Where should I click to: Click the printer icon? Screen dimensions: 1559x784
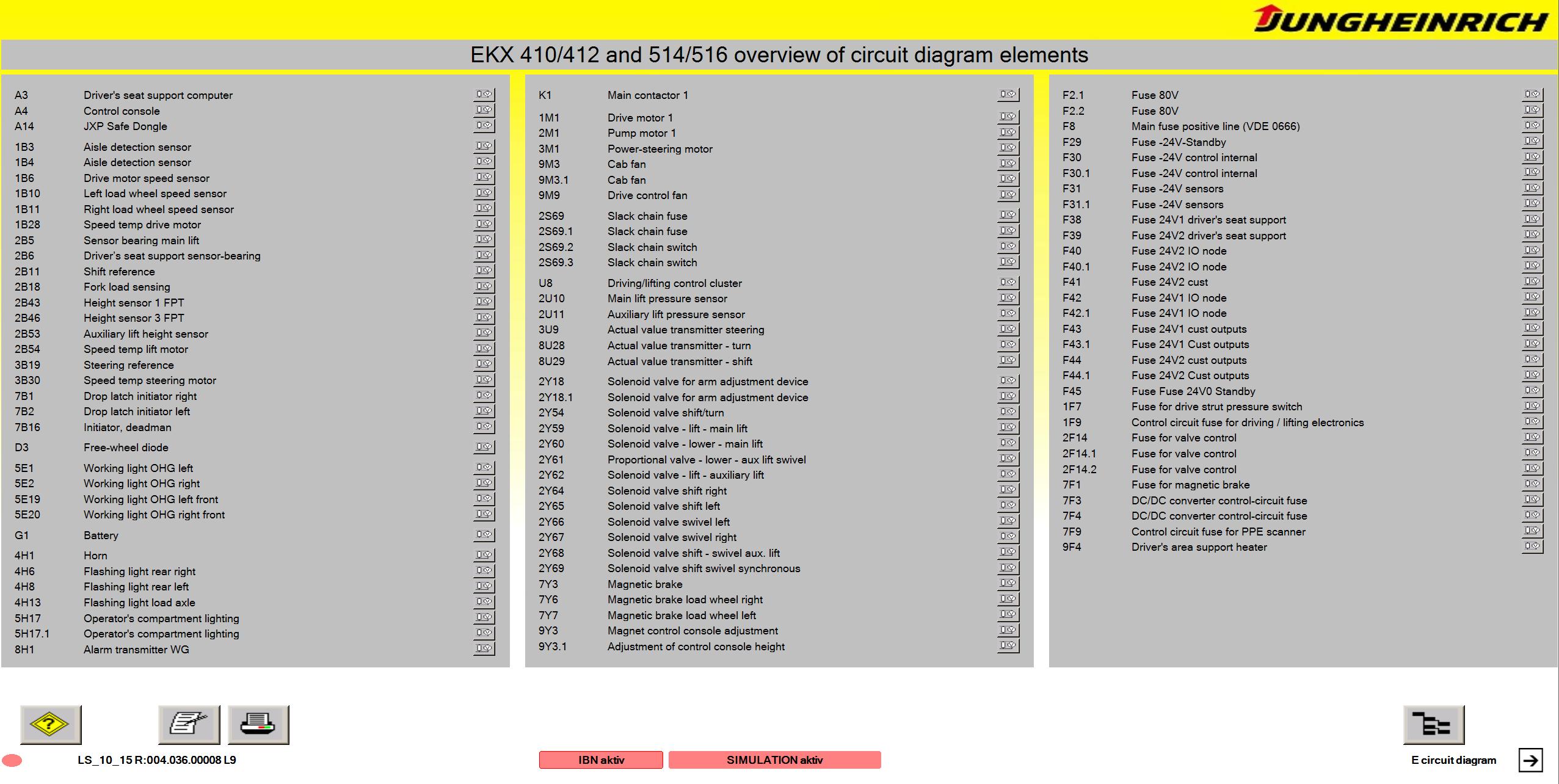258,725
